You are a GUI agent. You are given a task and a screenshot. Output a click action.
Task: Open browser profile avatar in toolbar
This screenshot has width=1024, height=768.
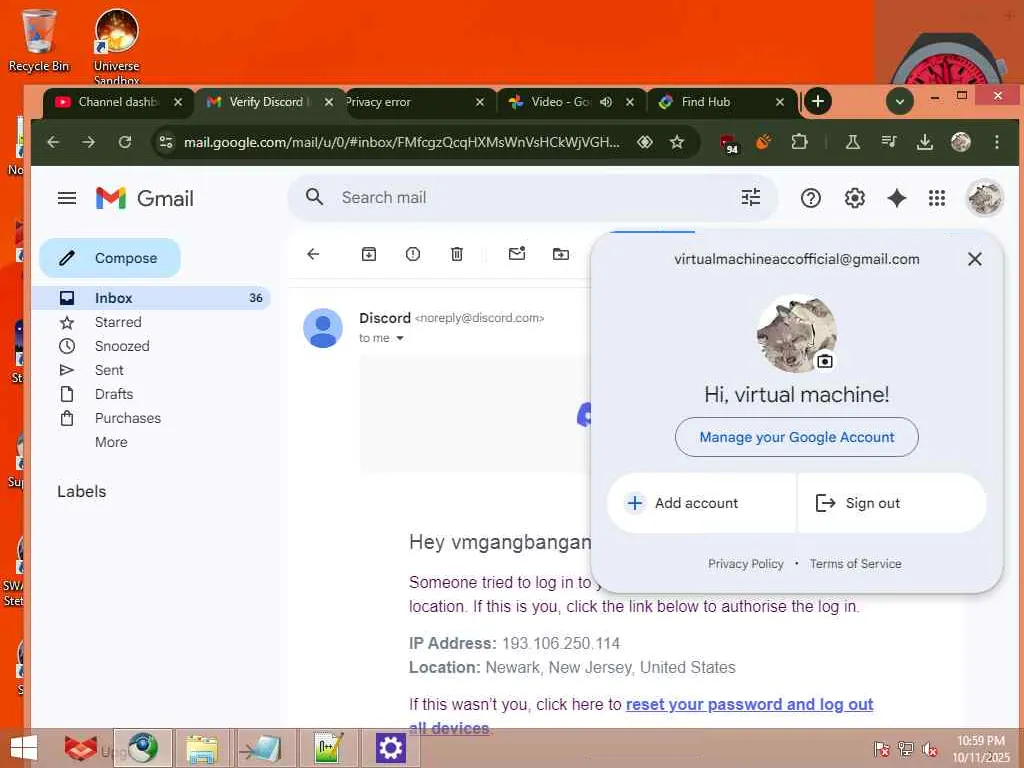(961, 142)
